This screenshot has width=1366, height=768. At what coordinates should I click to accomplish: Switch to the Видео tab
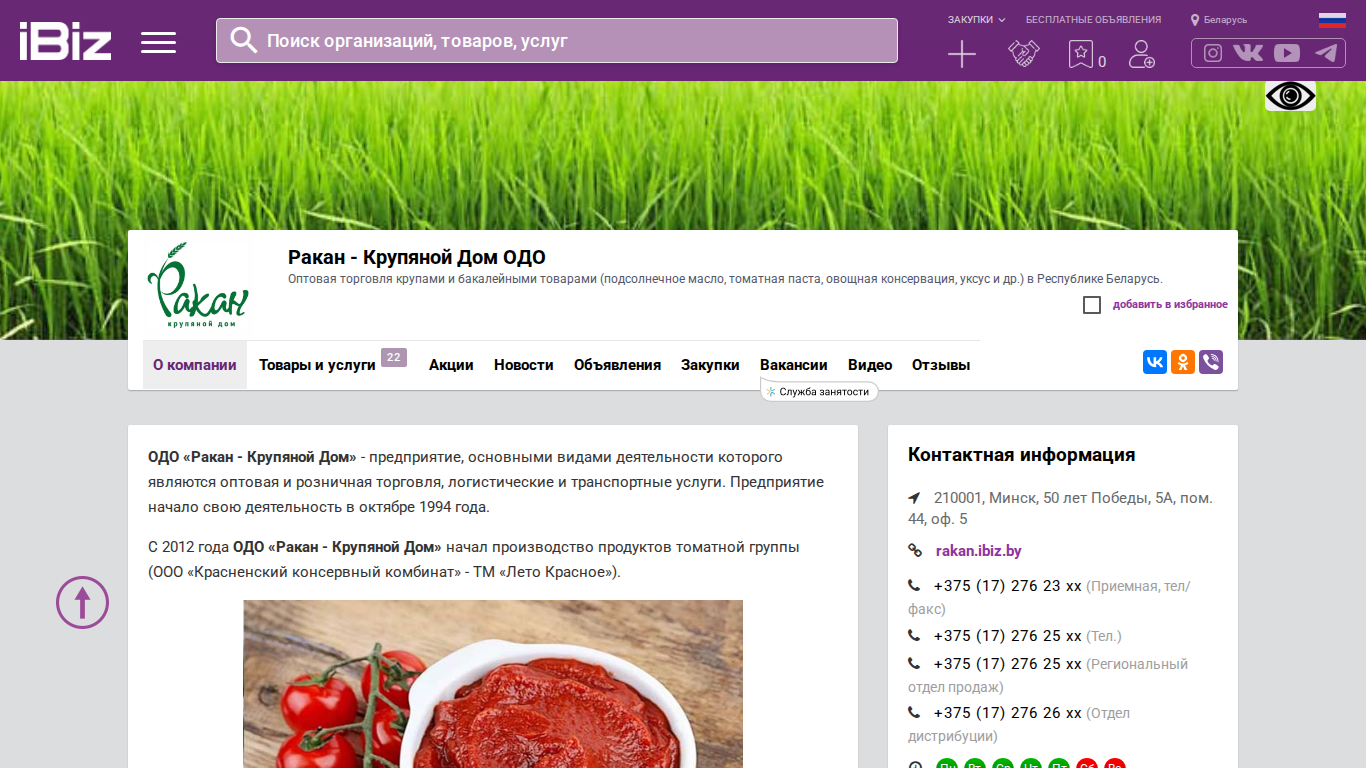[870, 365]
